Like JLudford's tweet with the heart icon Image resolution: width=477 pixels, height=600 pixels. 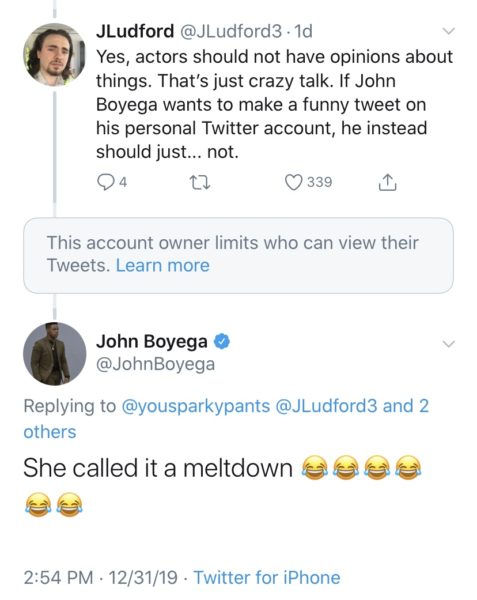pyautogui.click(x=294, y=182)
